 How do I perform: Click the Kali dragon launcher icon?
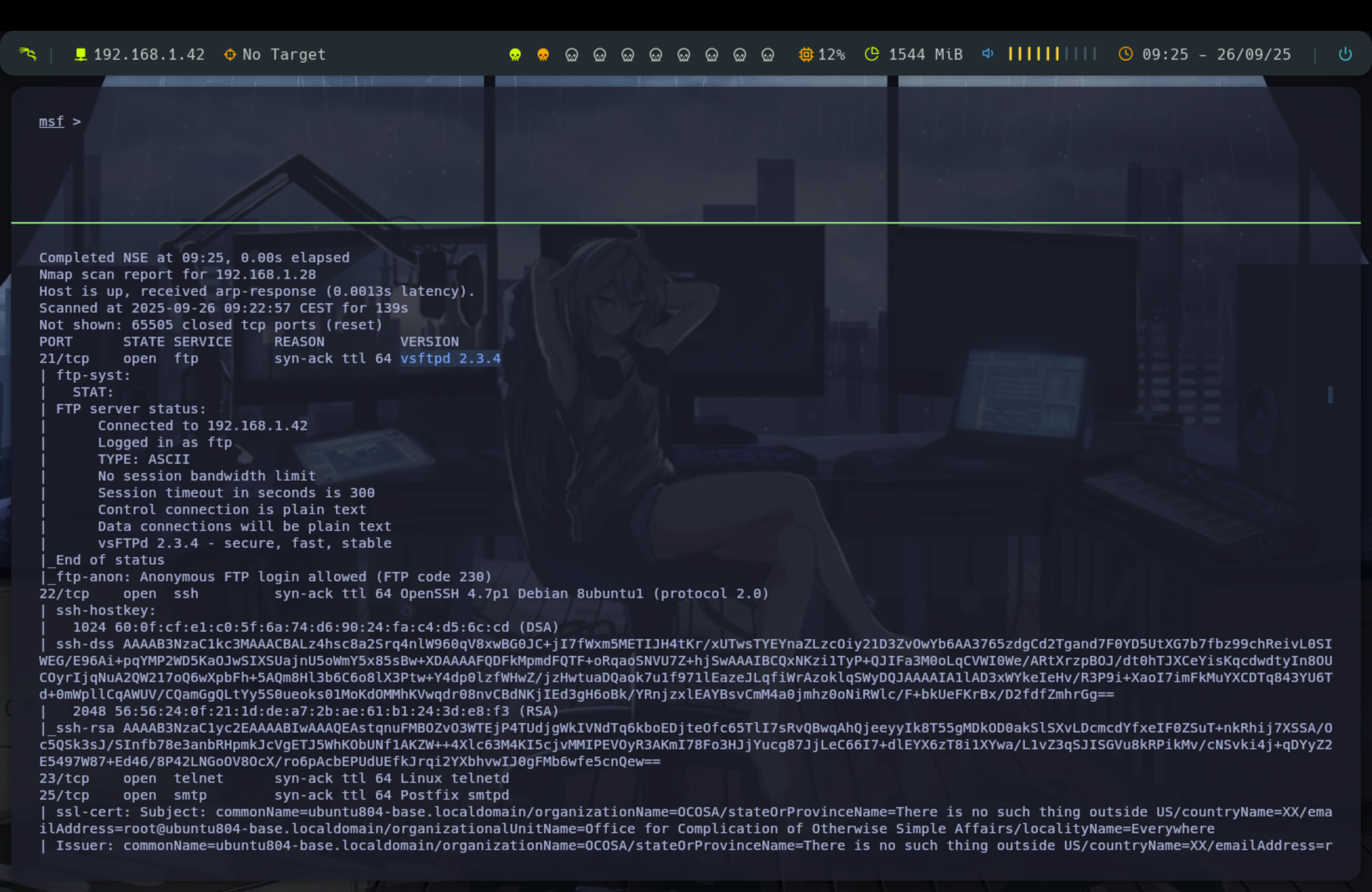click(x=27, y=54)
